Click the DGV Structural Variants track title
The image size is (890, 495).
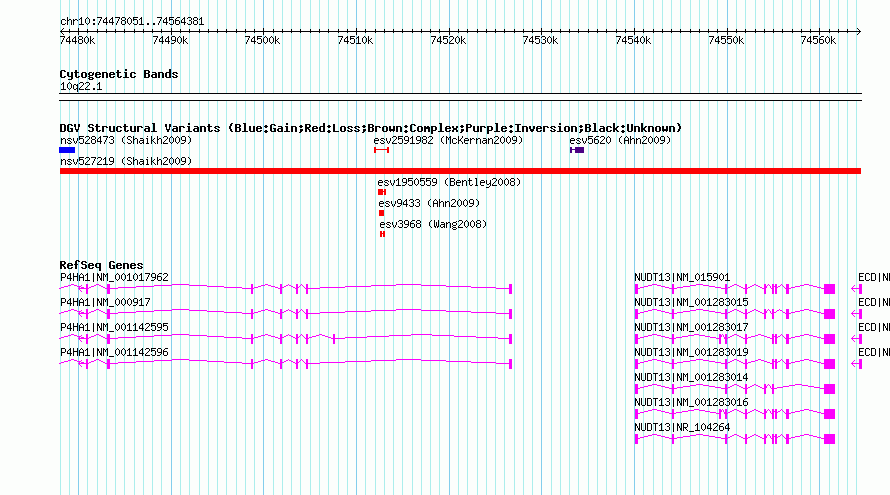[371, 128]
